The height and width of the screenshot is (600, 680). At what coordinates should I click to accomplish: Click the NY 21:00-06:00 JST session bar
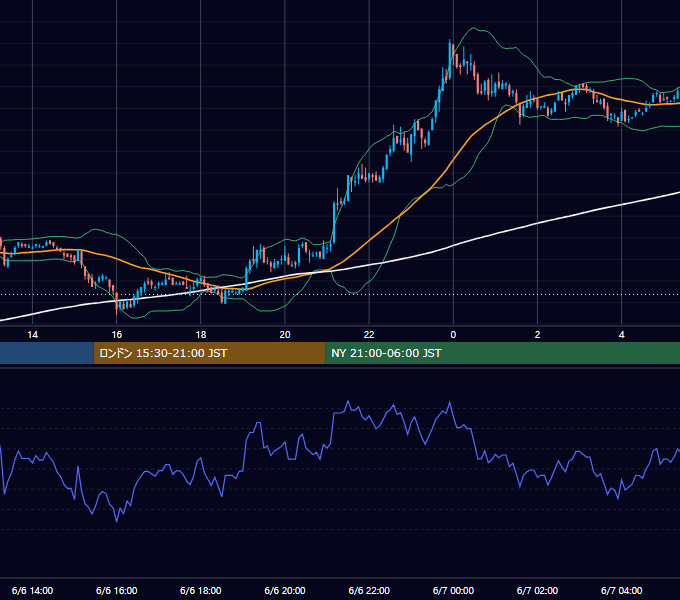pyautogui.click(x=503, y=353)
